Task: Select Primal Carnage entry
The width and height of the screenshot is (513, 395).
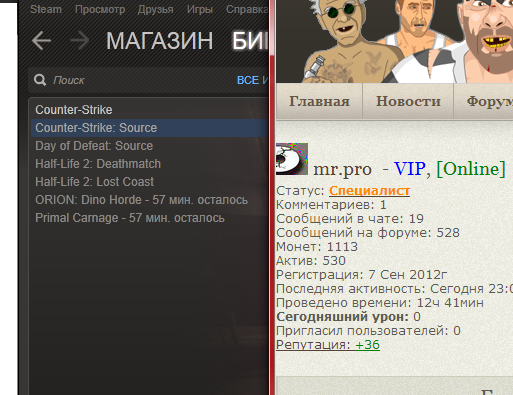Action: pyautogui.click(x=149, y=218)
